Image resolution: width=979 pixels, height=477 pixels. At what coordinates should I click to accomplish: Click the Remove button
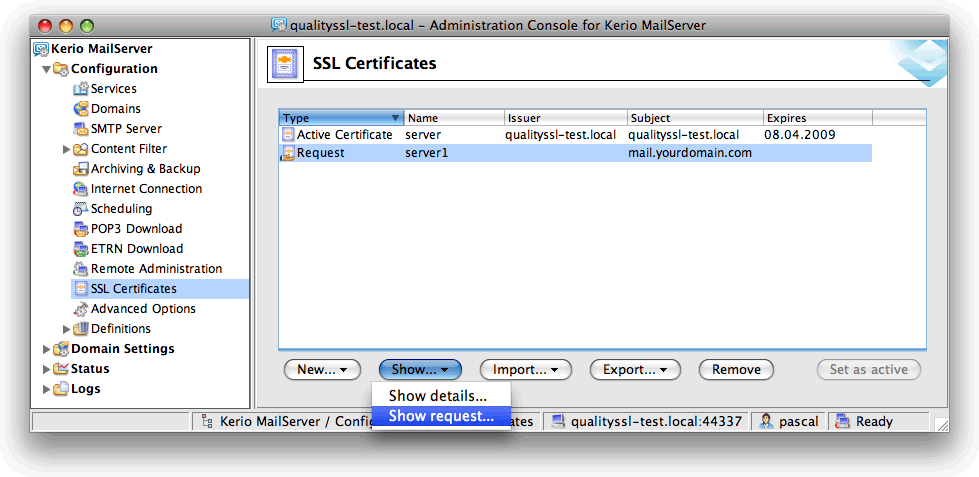(736, 370)
